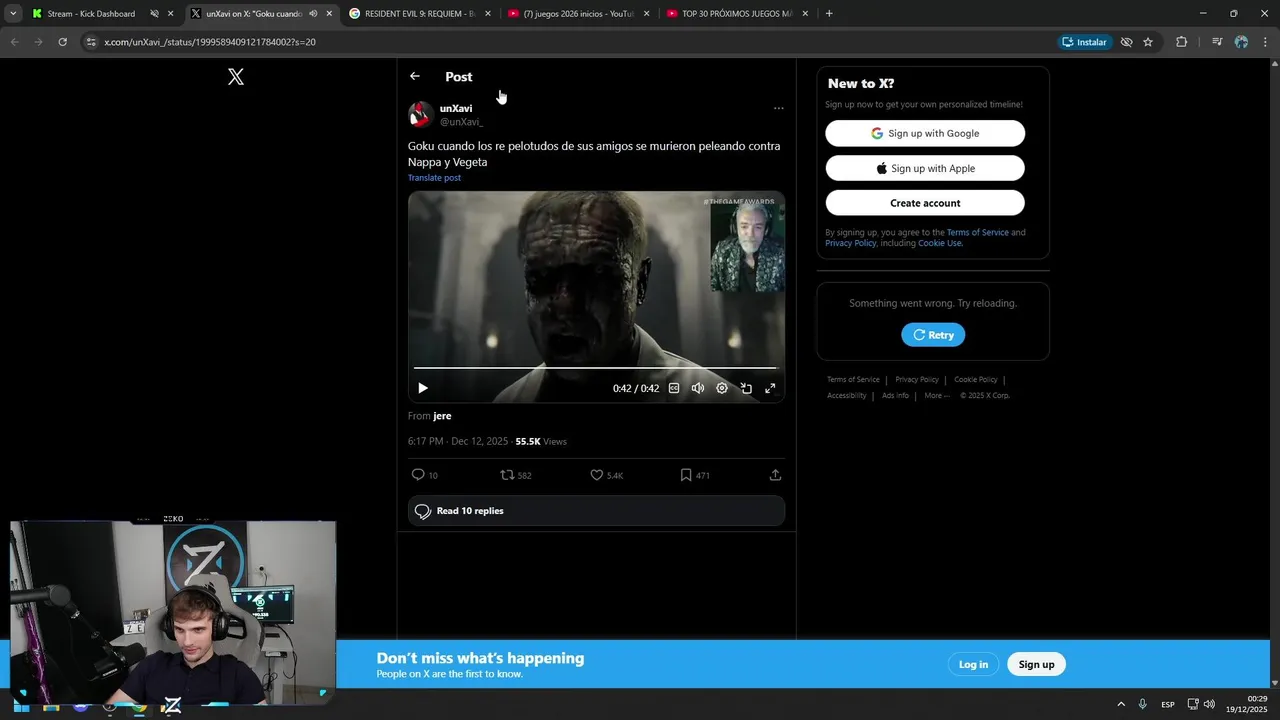Screen dimensions: 1280x720
Task: Open the tab search dropdown arrow
Action: click(x=13, y=14)
